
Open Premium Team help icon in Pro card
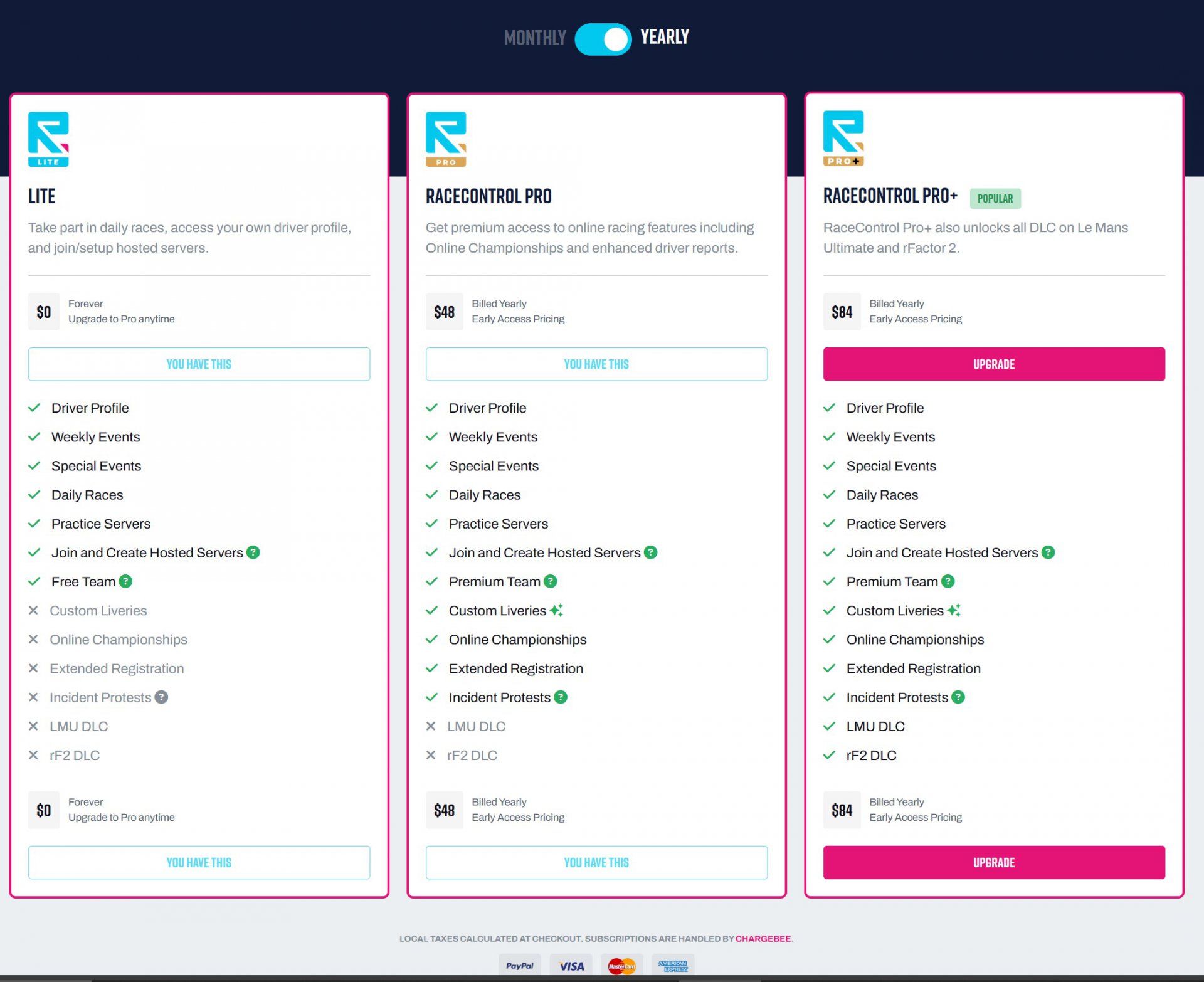pyautogui.click(x=550, y=581)
